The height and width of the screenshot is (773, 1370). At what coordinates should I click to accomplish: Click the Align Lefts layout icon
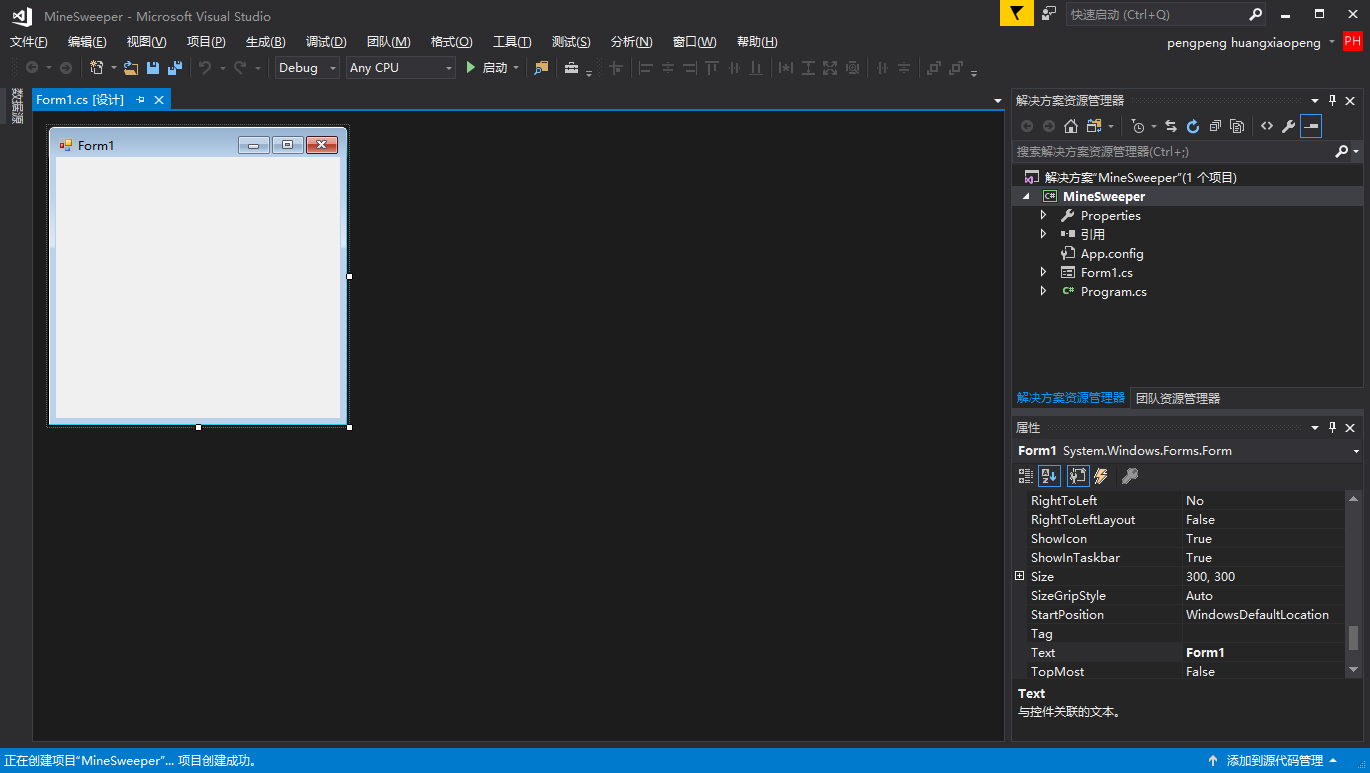645,68
